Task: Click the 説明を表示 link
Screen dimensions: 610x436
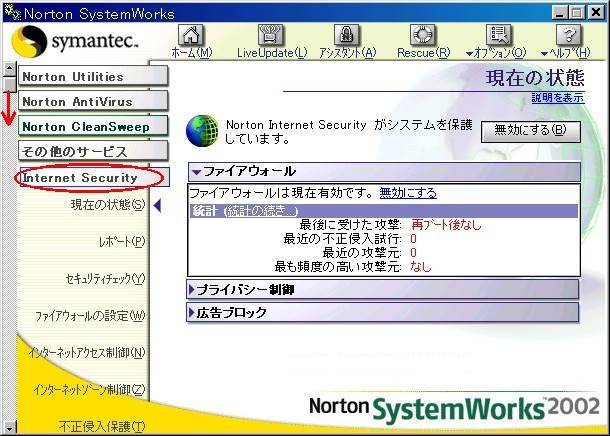Action: coord(558,97)
